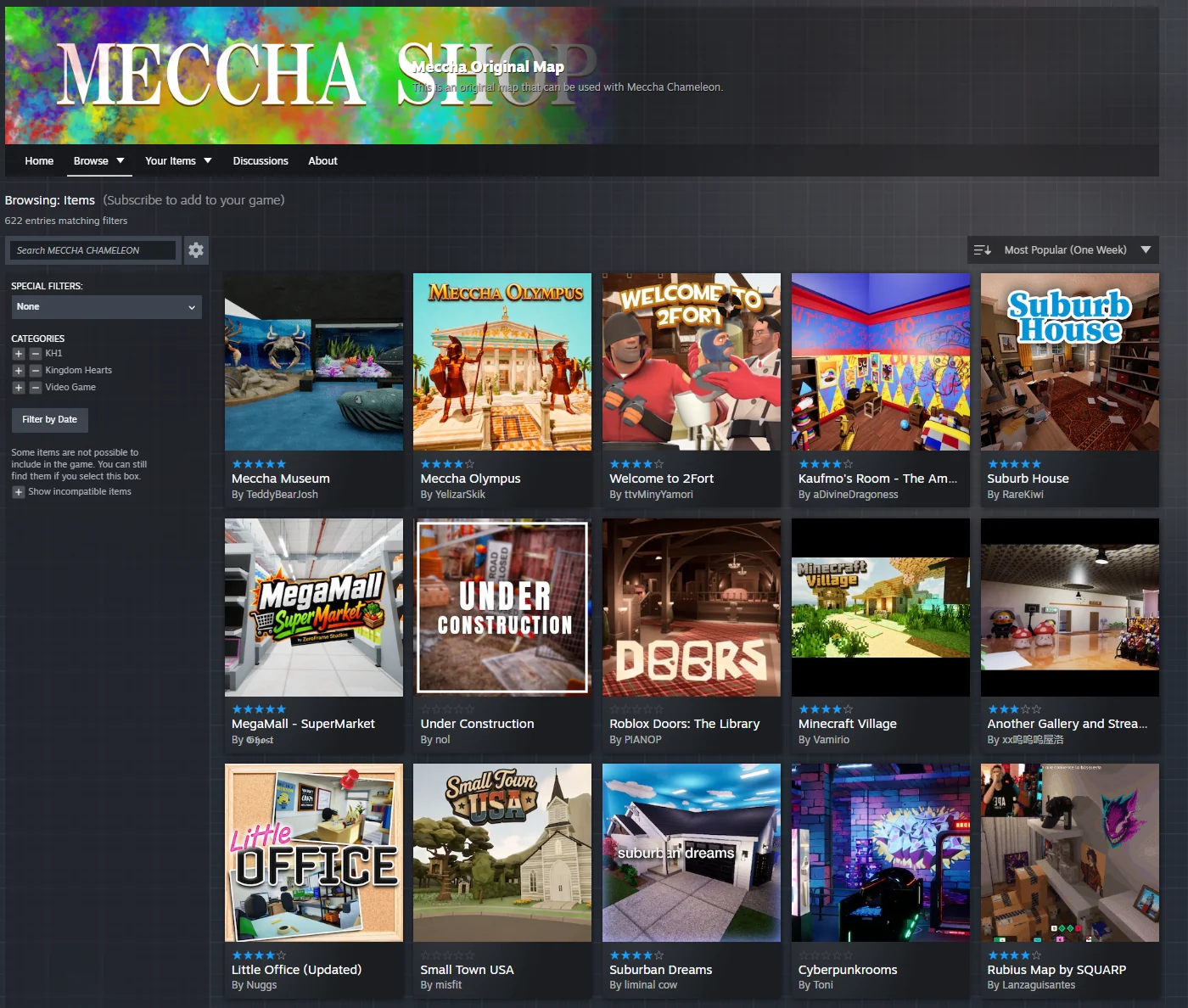Open author Lanzaguisantes profile link
Screen dimensions: 1188x1008
coord(1039,985)
